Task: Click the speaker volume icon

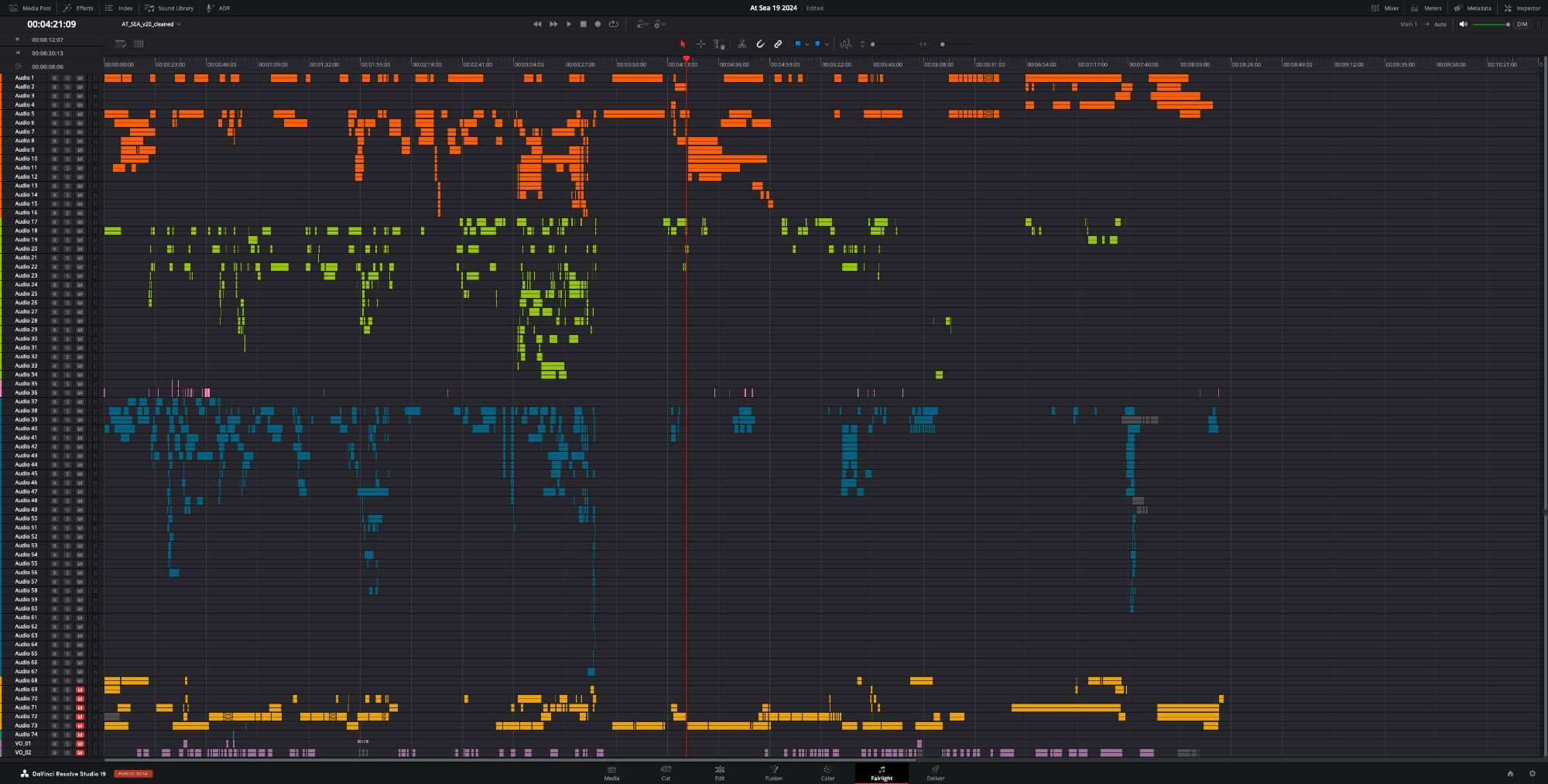Action: [1463, 24]
